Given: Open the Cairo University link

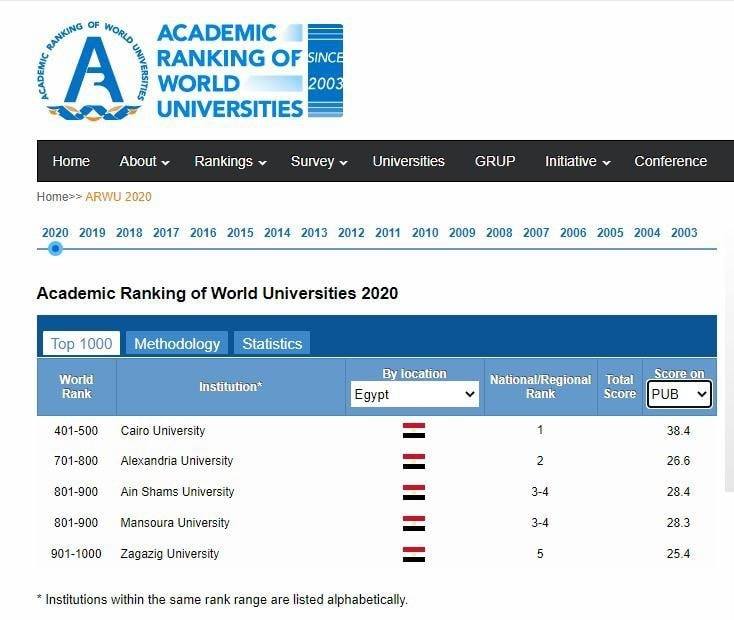Looking at the screenshot, I should pos(163,430).
